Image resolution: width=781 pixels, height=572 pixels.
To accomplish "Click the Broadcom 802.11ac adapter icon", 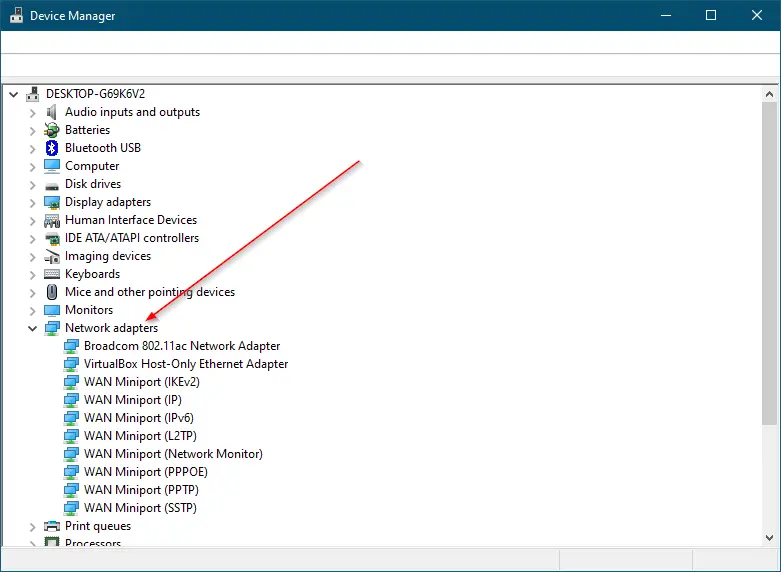I will pos(71,346).
